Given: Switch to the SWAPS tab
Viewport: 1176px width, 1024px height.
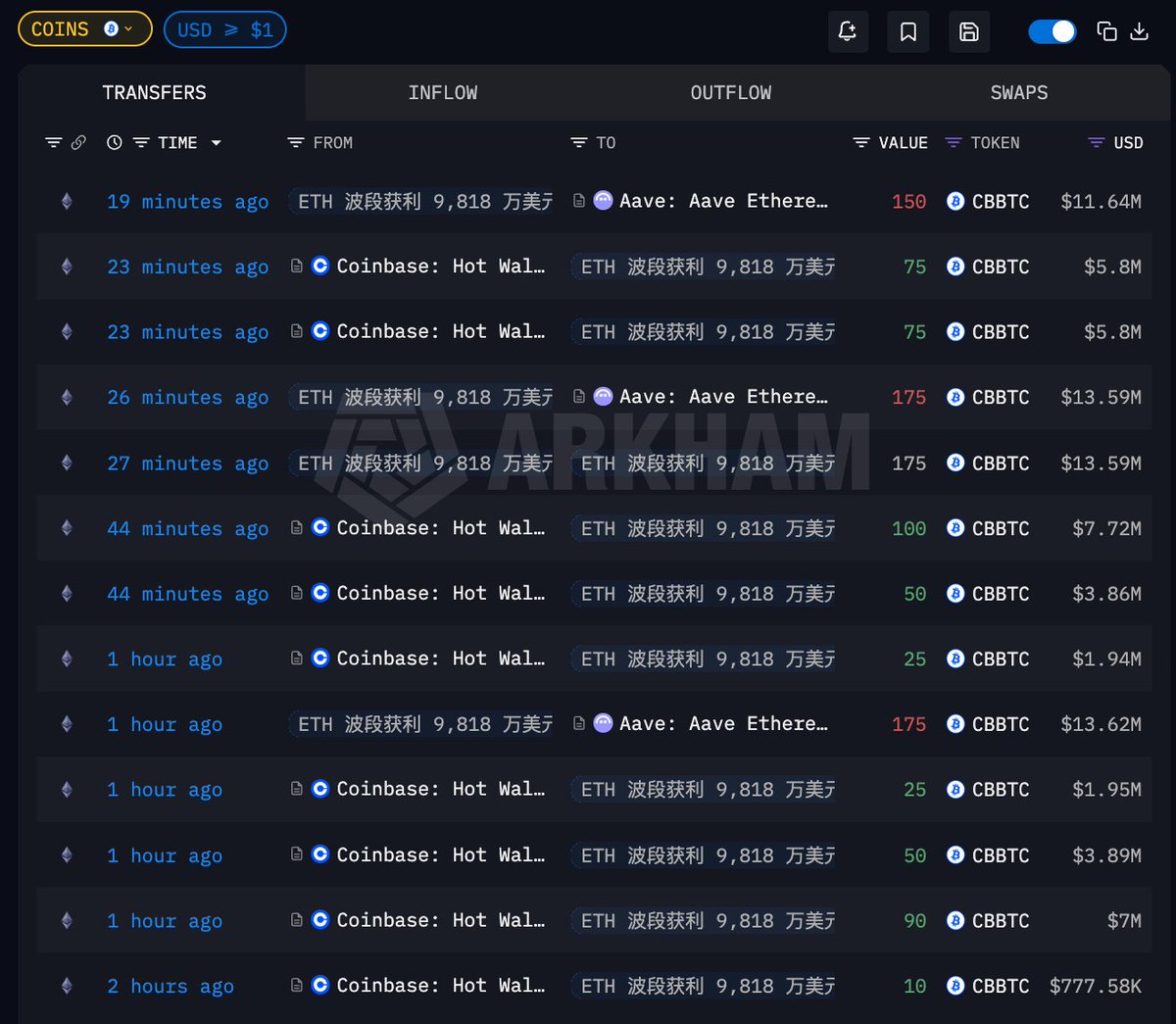Looking at the screenshot, I should pos(1018,93).
